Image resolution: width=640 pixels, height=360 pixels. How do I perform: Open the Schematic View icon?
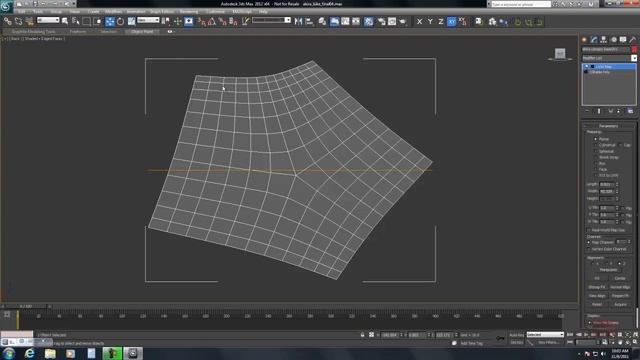(356, 21)
